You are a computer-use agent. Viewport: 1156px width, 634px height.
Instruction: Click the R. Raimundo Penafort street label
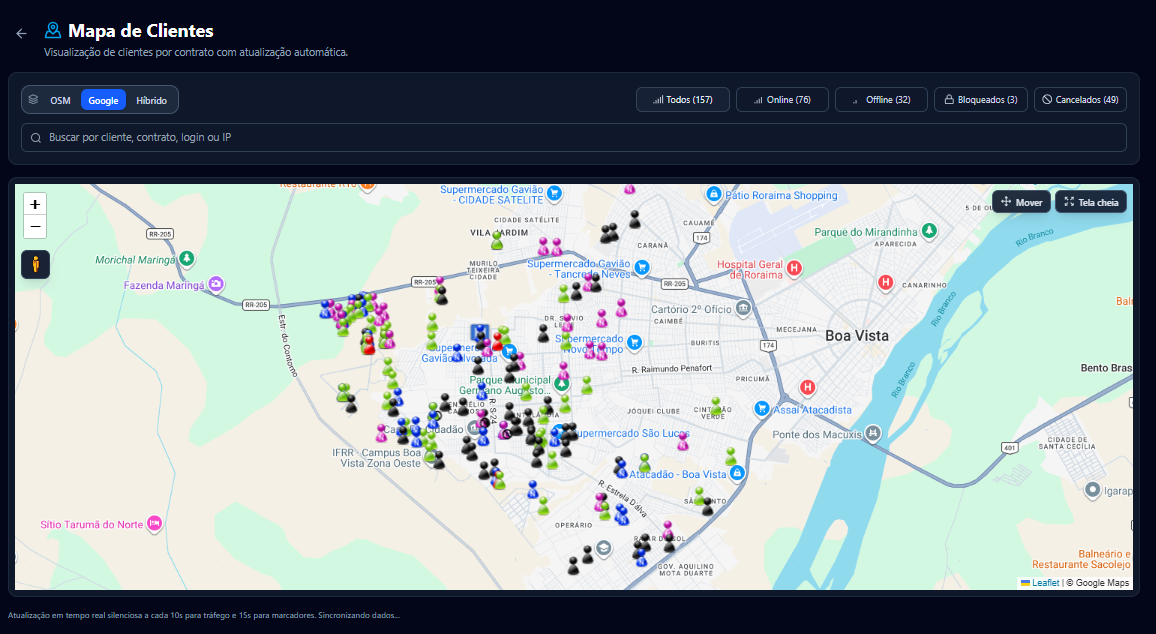tap(672, 369)
